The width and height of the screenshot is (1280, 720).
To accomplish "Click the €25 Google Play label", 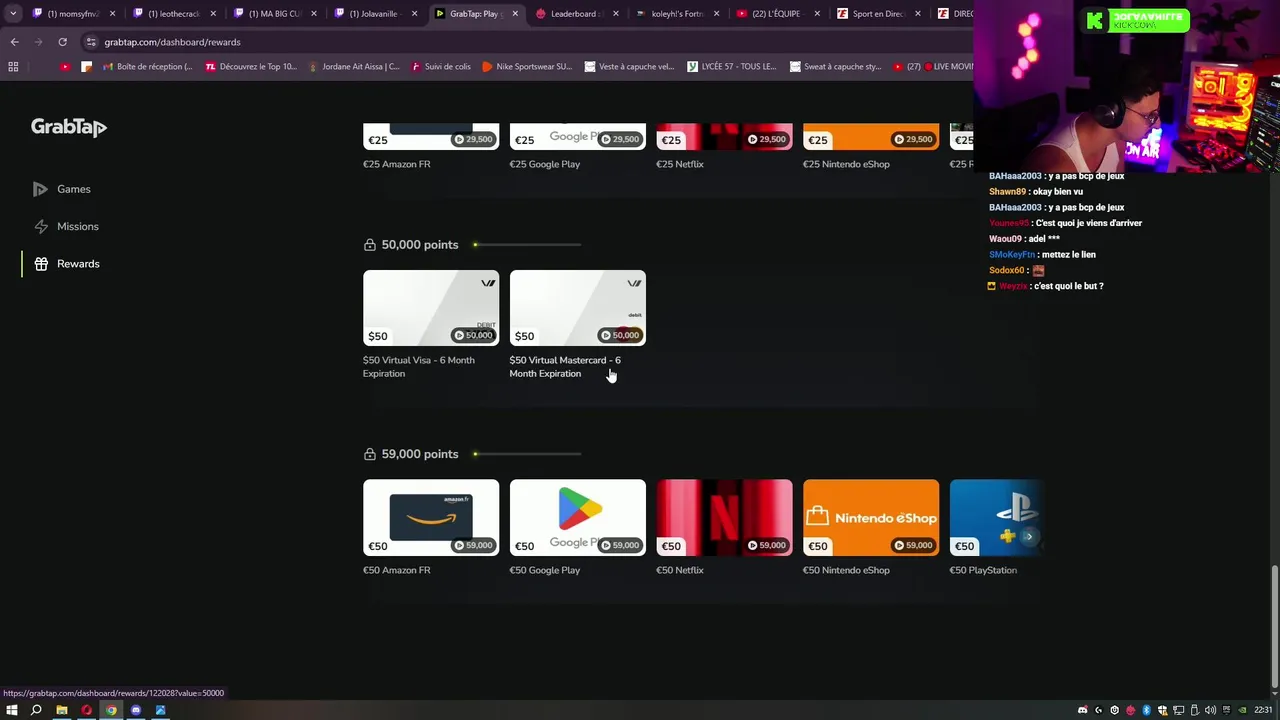I will (544, 164).
